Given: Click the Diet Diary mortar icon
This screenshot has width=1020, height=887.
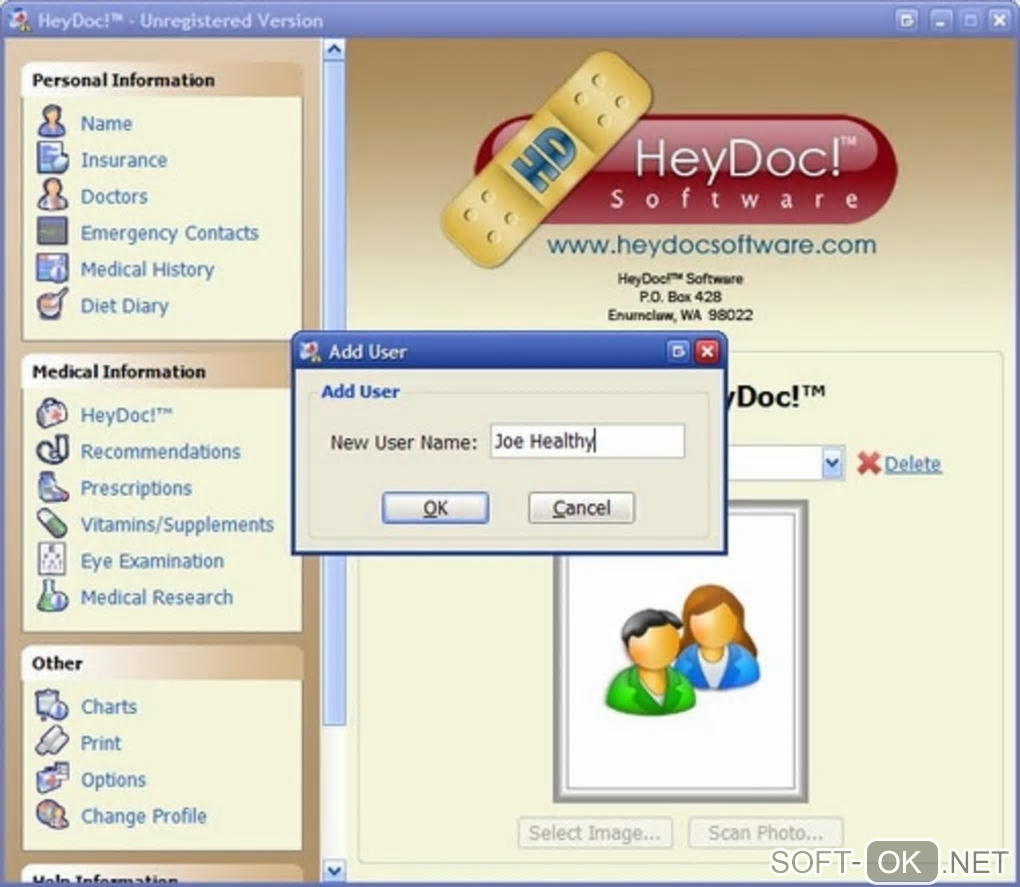Looking at the screenshot, I should (52, 304).
